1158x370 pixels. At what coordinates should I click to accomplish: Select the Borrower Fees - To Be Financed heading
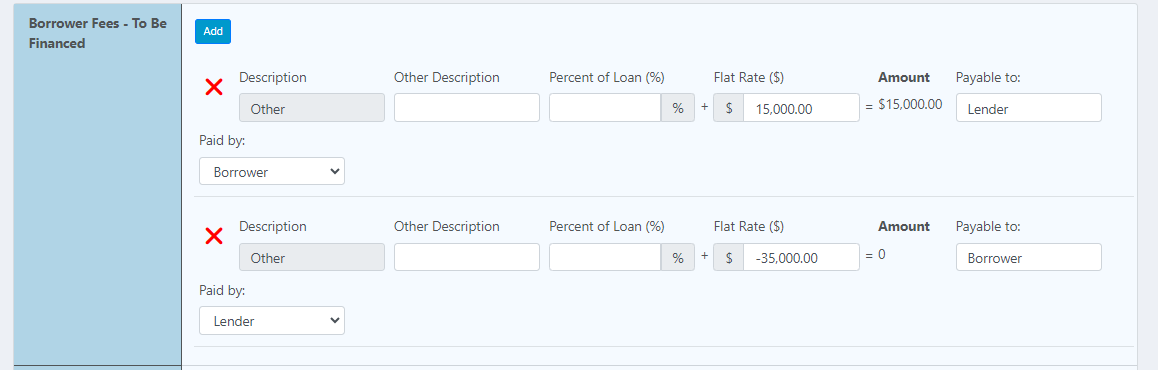coord(97,33)
